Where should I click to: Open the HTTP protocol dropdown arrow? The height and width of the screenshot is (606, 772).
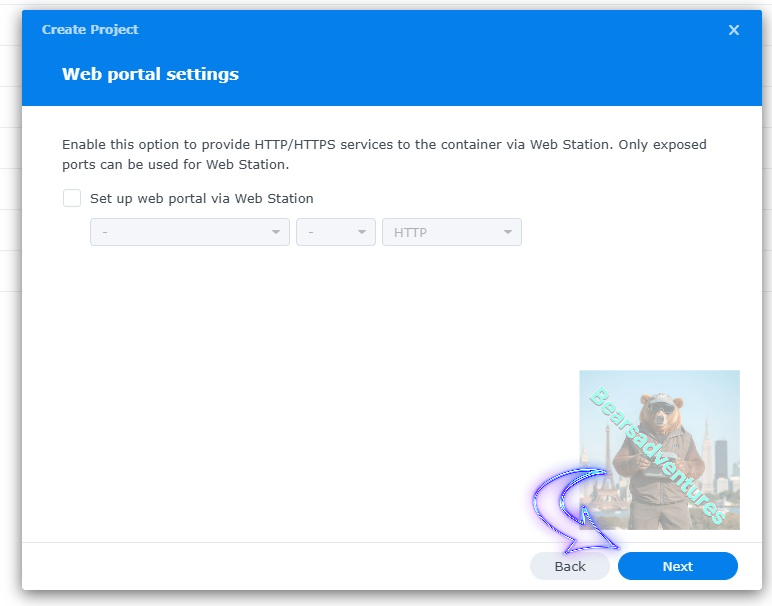pyautogui.click(x=508, y=232)
